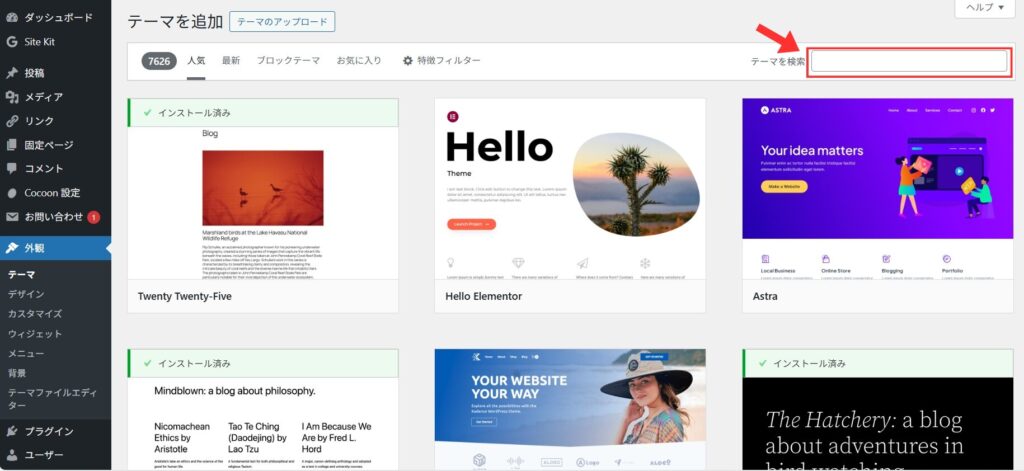Switch to the 人気 tab
Screen dimensions: 1024x471
pos(196,61)
